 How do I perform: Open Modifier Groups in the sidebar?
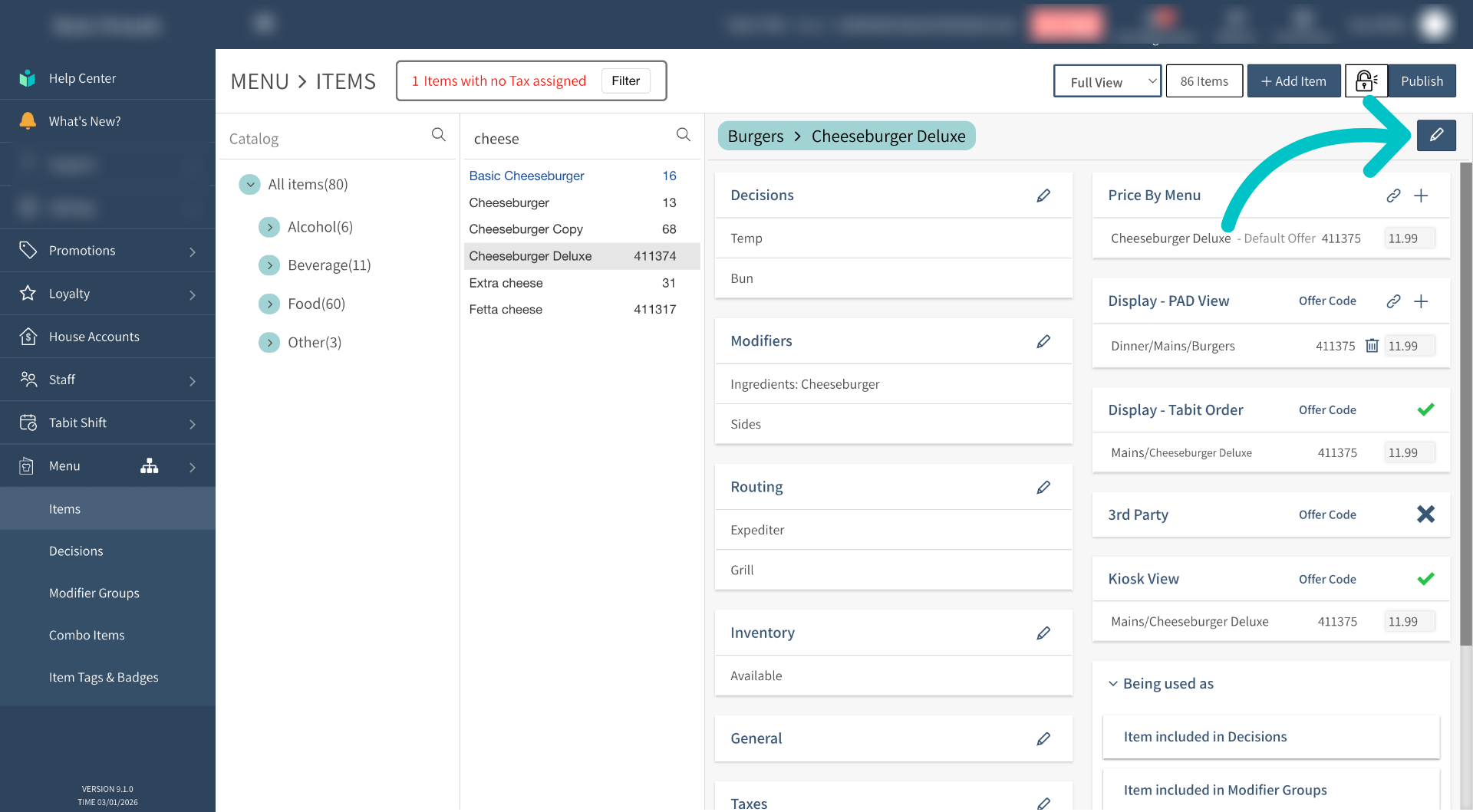[94, 593]
